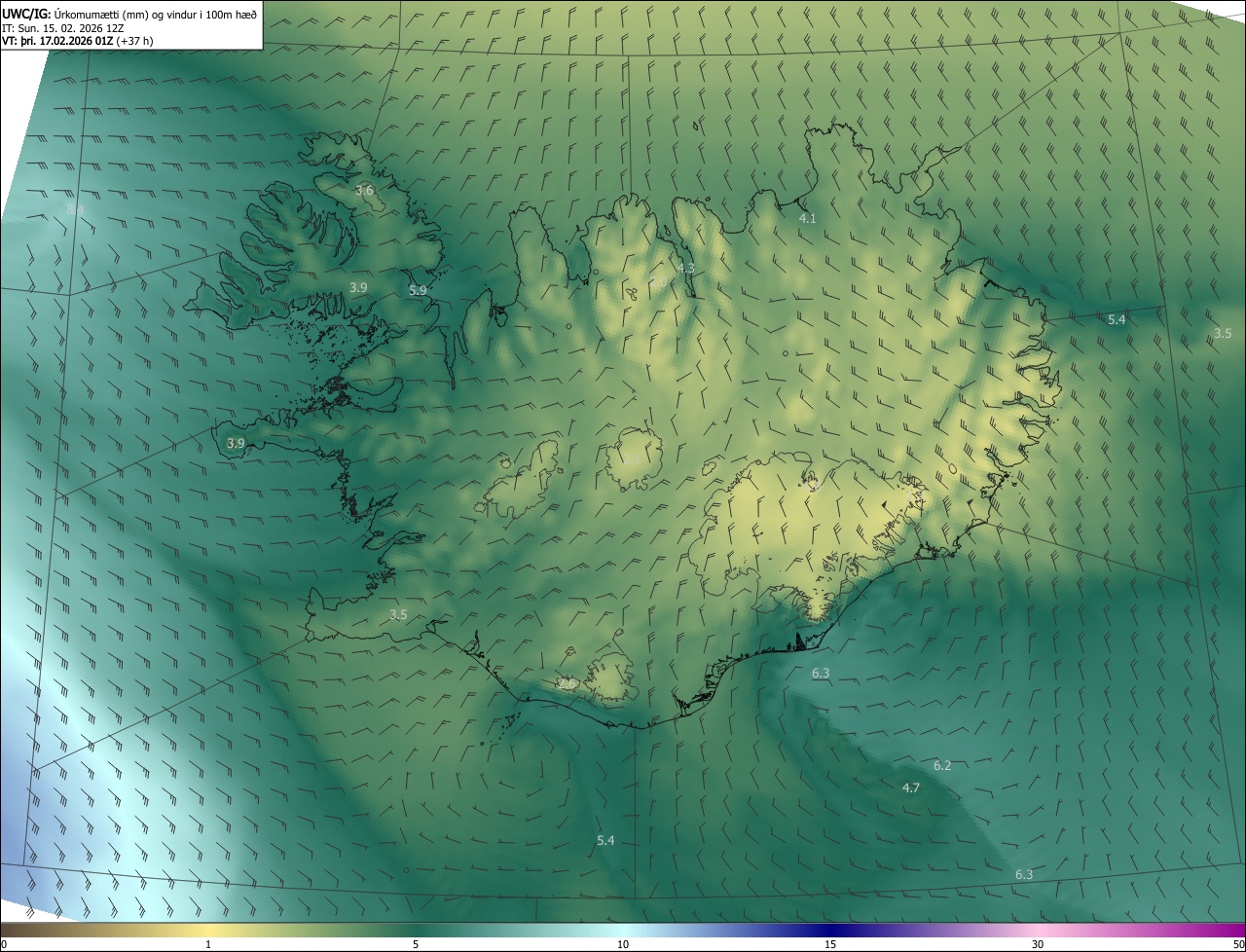Click the "50" tick on the color scale
This screenshot has height=952, width=1246.
1238,944
